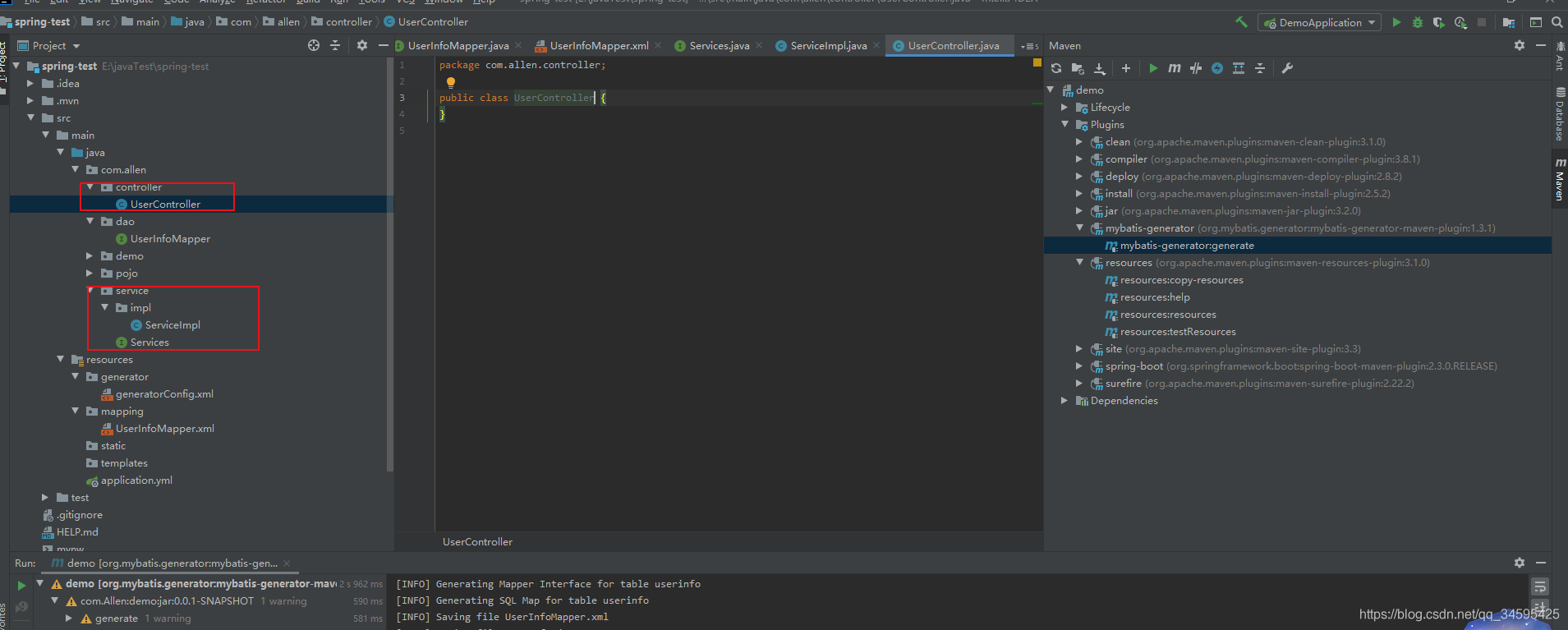This screenshot has width=1568, height=630.
Task: Switch to UserInfoMapper.xml tab
Action: pyautogui.click(x=599, y=46)
